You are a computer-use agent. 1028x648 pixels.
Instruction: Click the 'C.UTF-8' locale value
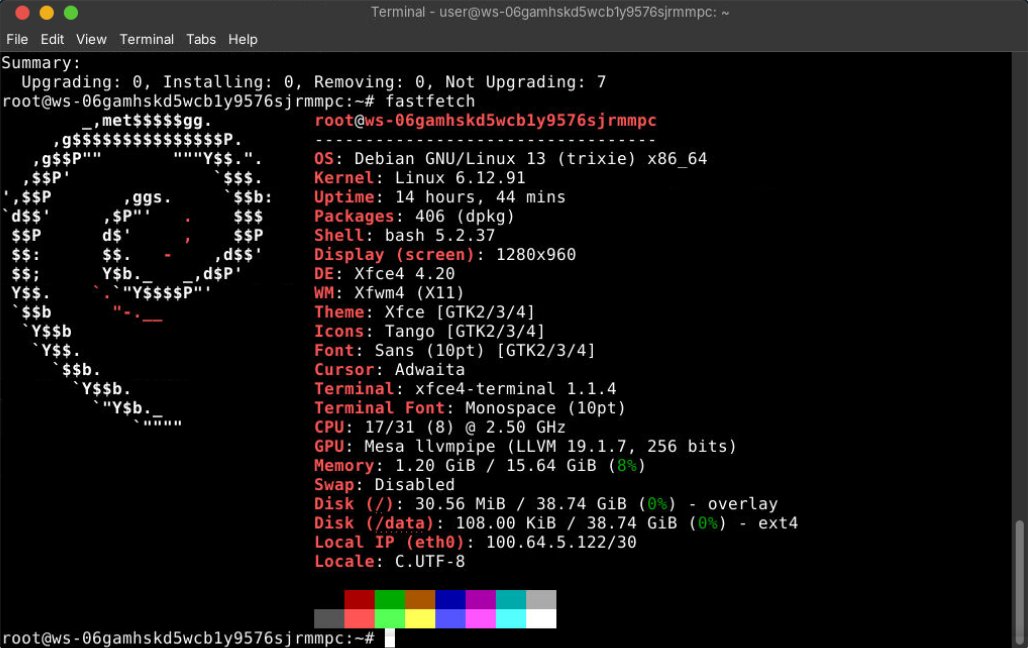[429, 561]
